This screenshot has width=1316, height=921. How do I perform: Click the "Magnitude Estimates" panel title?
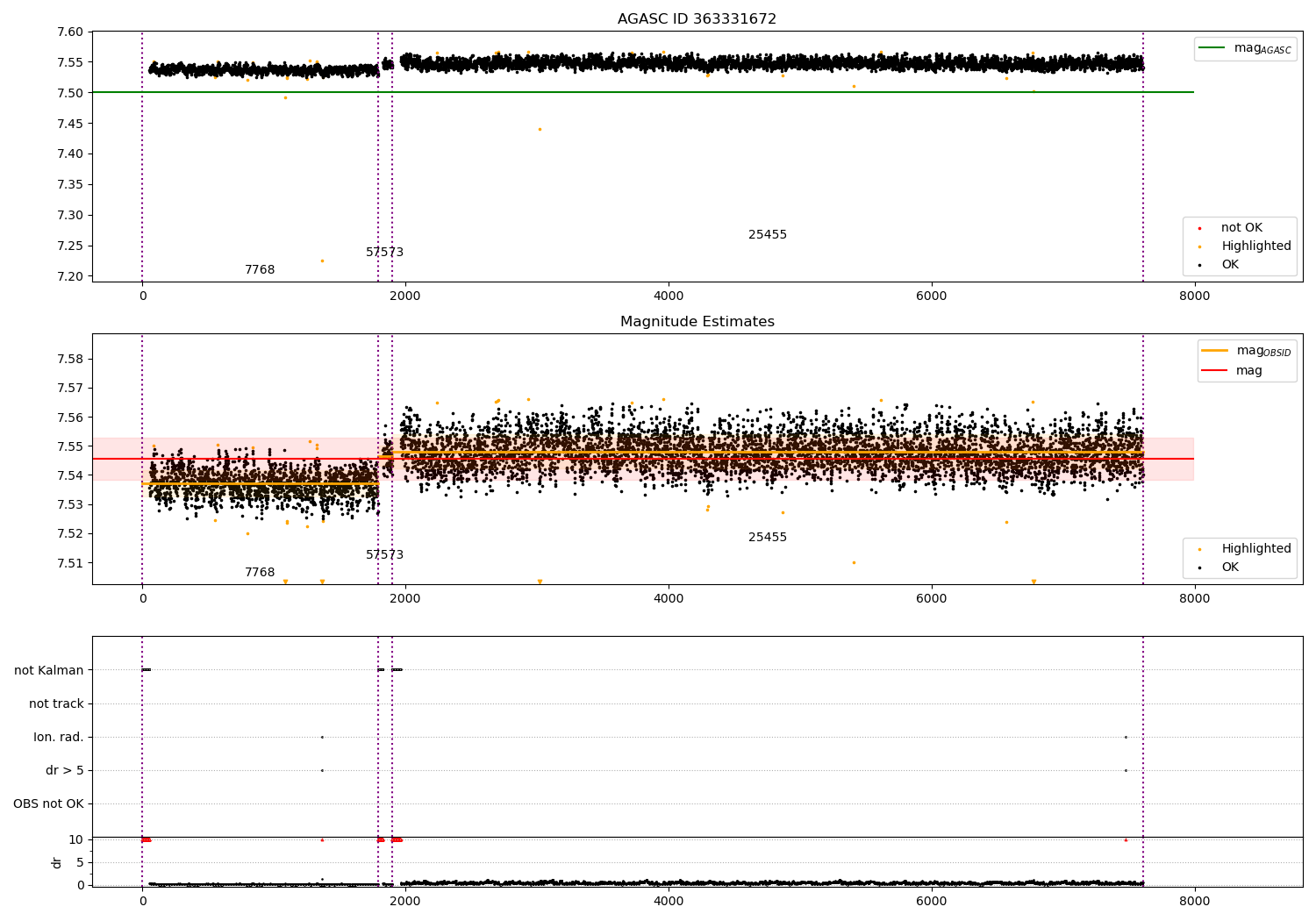697,322
